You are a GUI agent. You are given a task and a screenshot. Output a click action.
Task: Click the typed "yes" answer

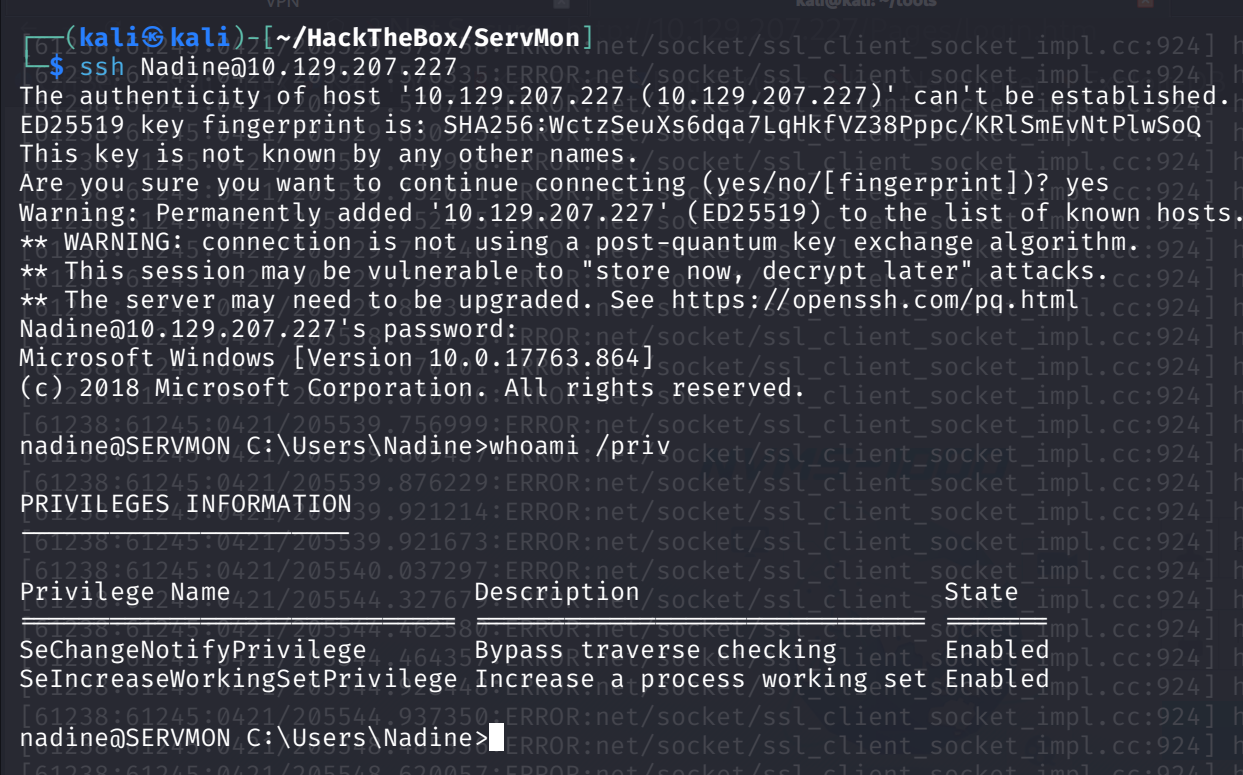1087,184
